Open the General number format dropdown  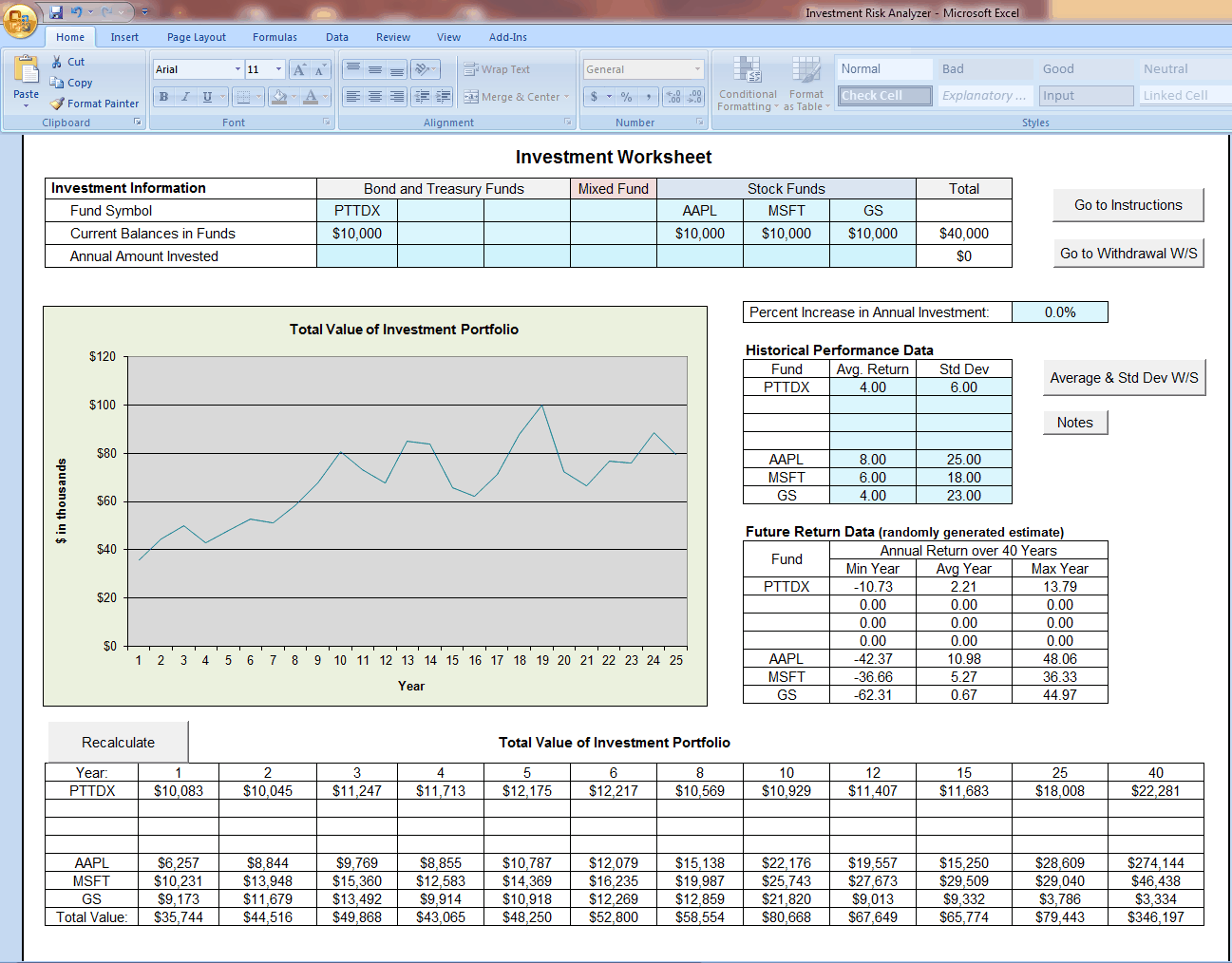pos(697,69)
